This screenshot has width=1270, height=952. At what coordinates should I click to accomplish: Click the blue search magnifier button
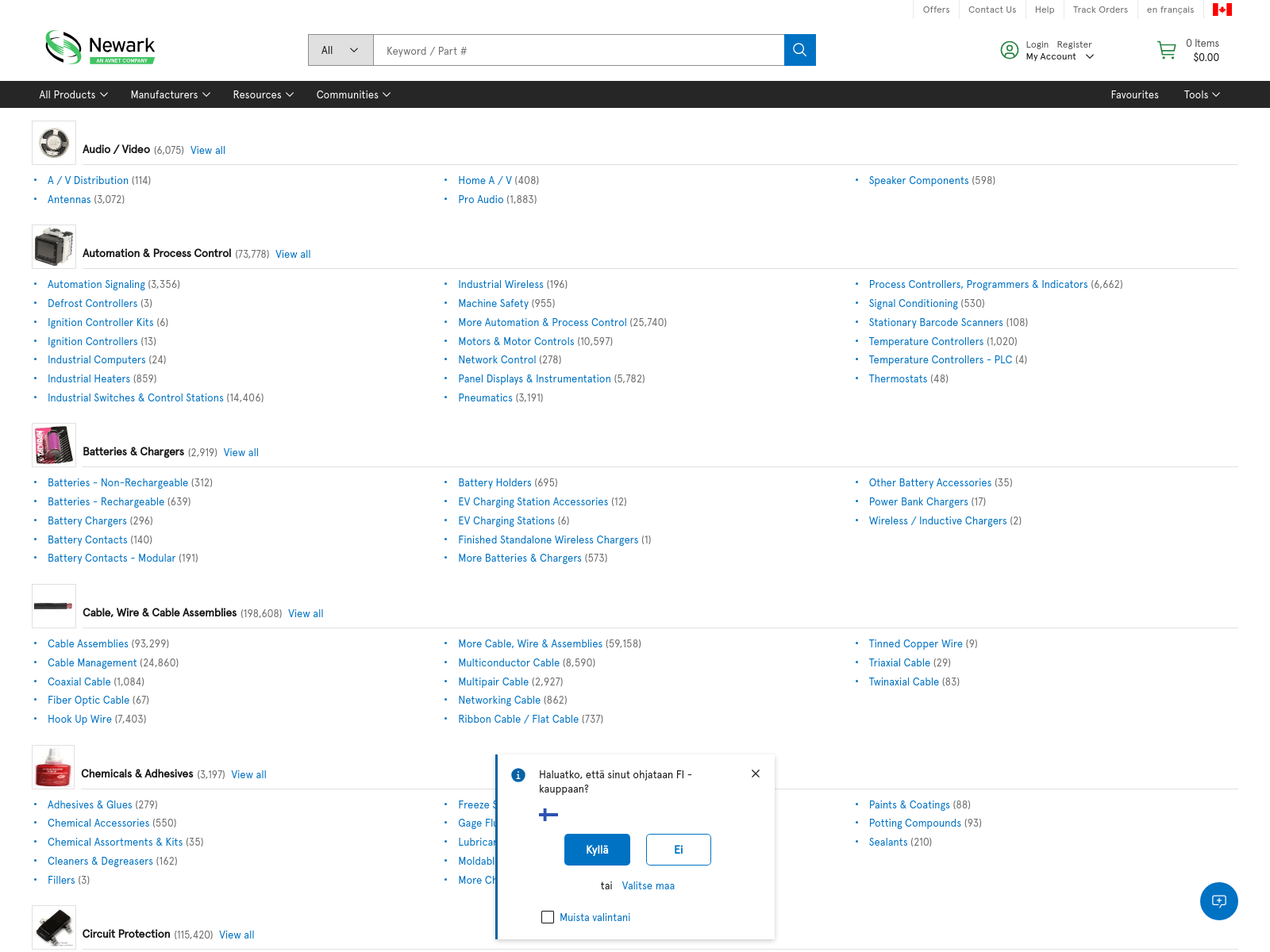pyautogui.click(x=800, y=50)
